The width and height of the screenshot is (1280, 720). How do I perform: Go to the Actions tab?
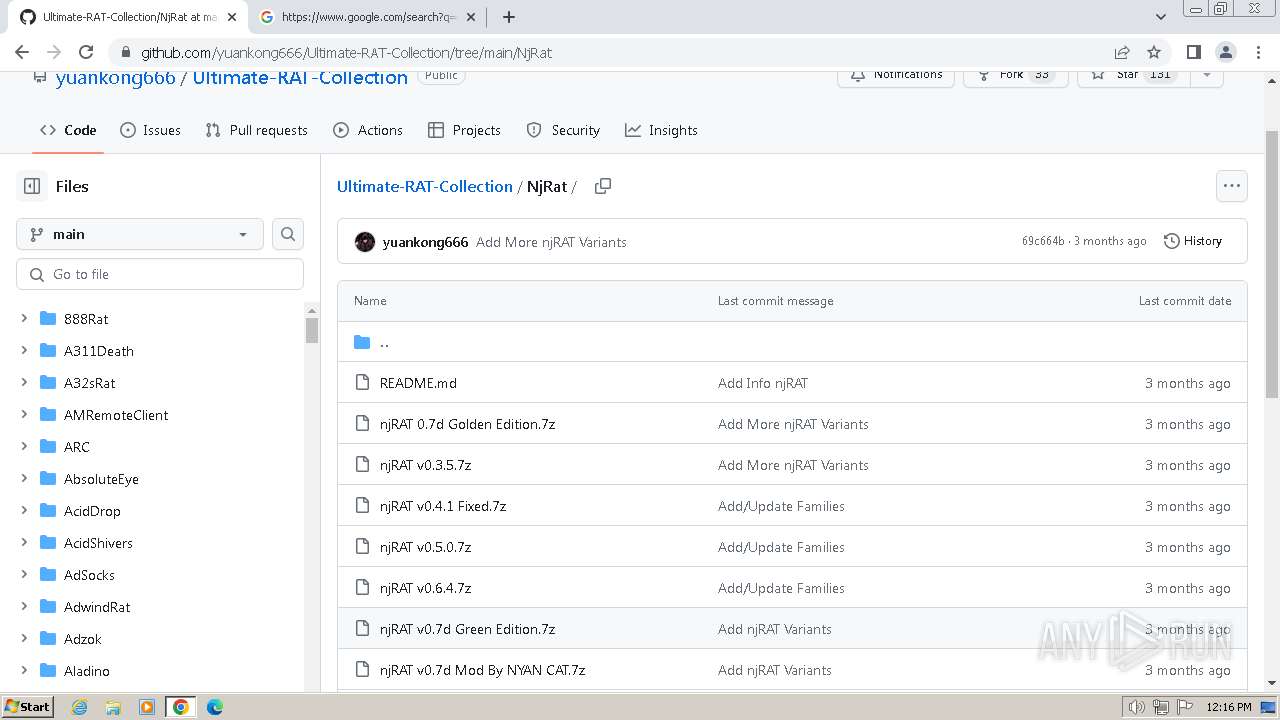click(x=368, y=130)
